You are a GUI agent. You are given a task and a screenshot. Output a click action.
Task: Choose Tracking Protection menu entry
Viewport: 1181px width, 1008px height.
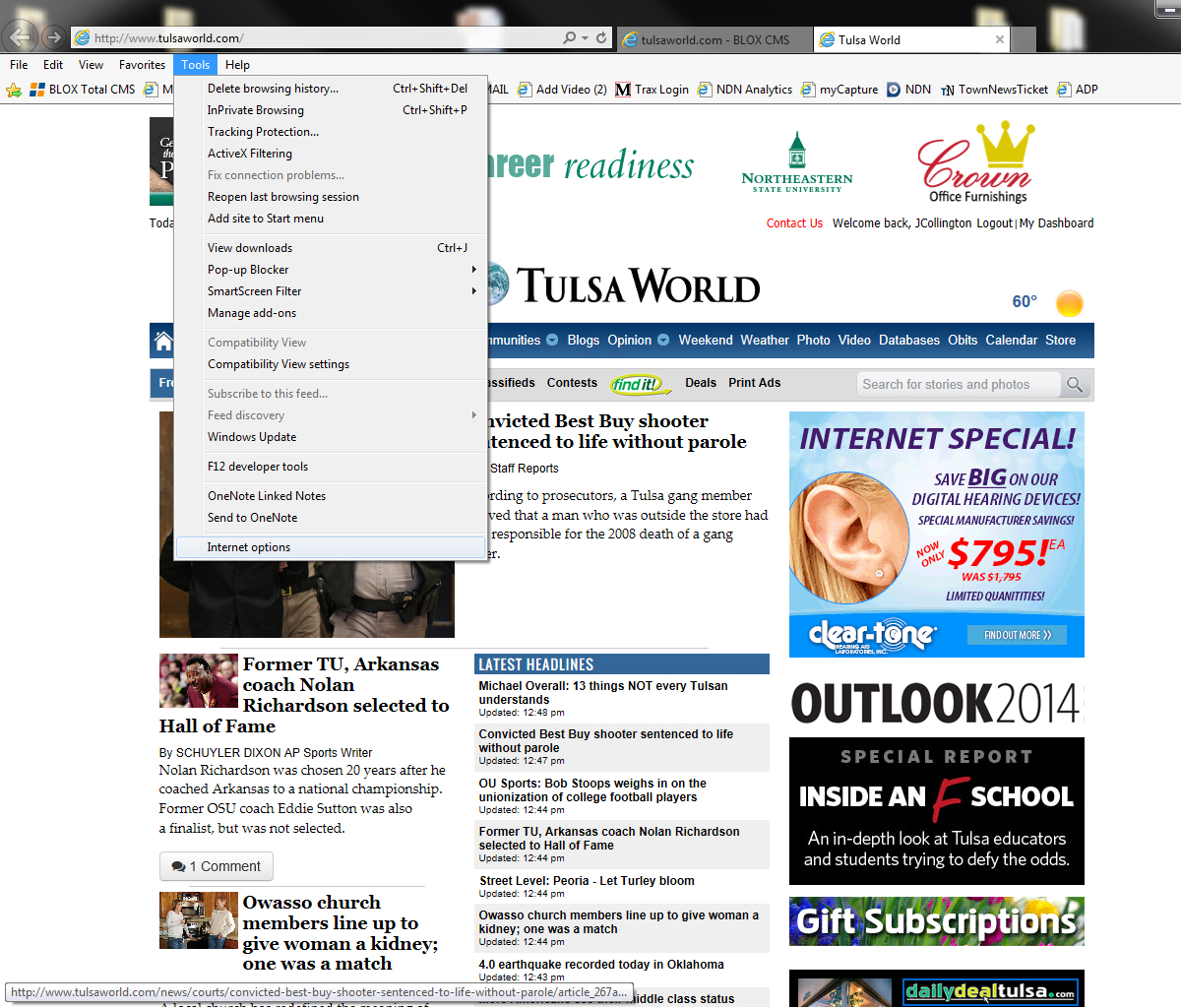[331, 132]
